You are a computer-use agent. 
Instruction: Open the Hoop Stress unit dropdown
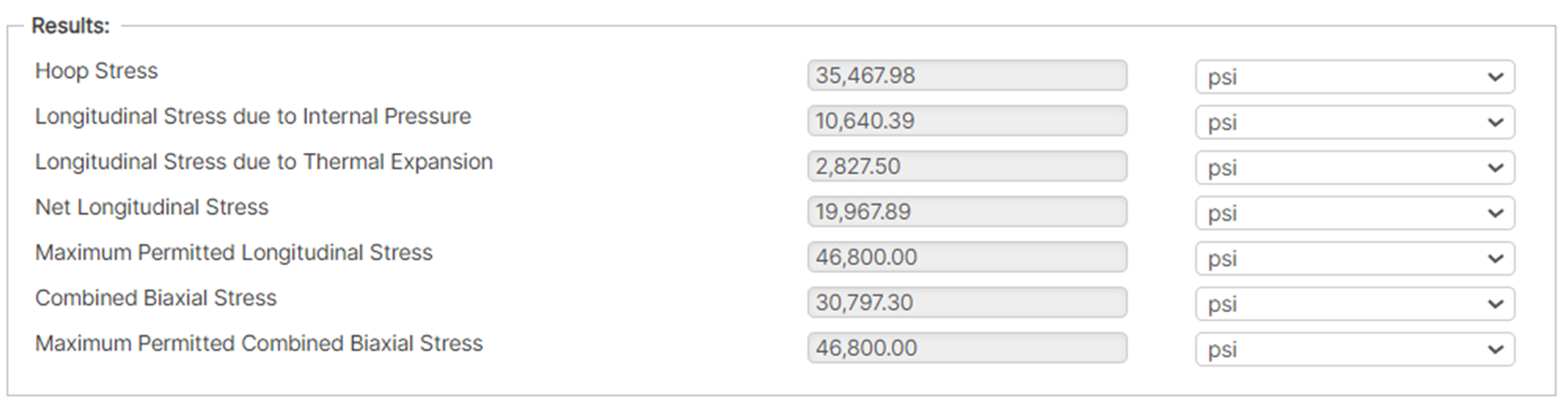(x=1354, y=77)
